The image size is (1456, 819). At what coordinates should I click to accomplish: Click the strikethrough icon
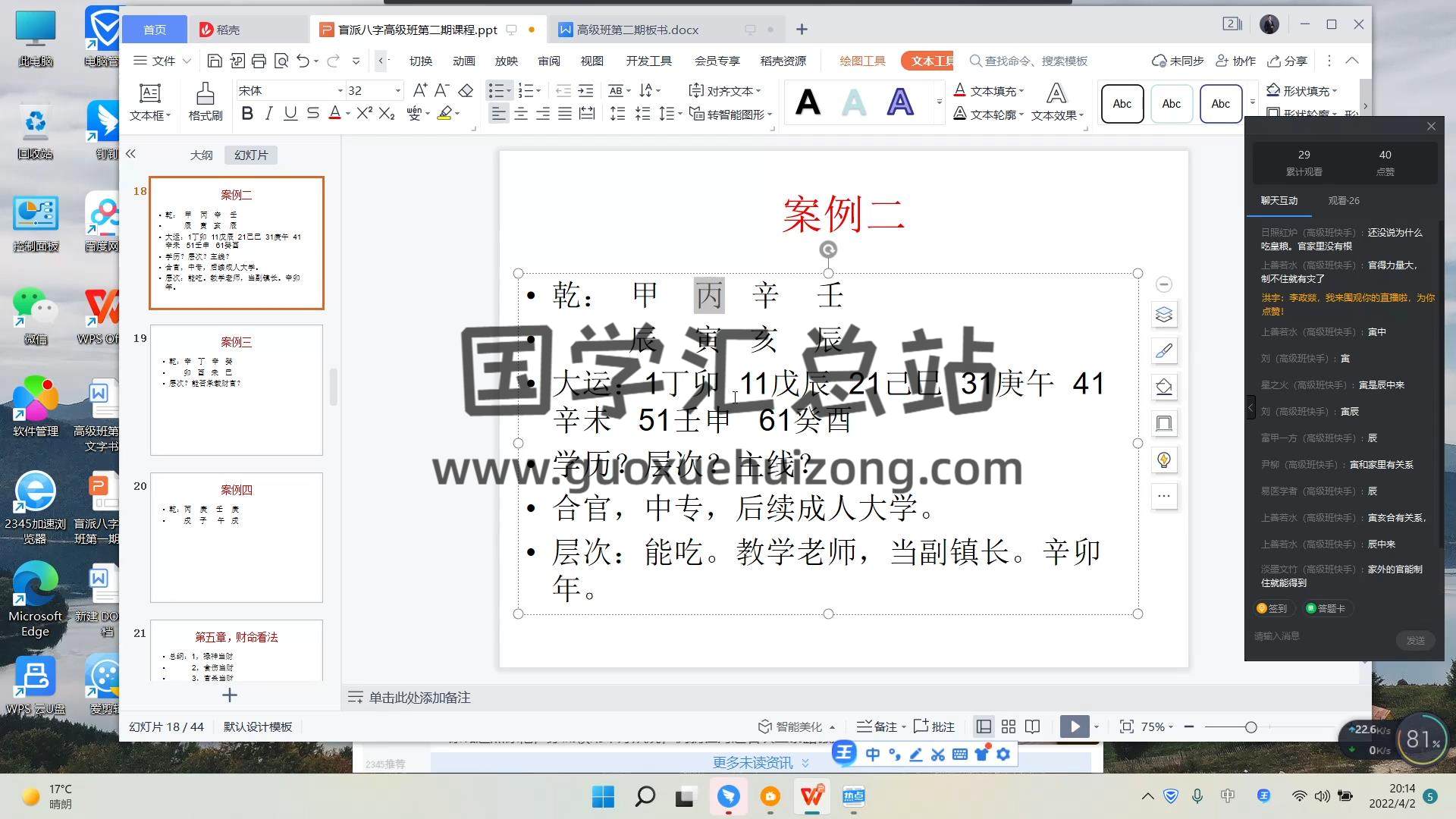(x=312, y=114)
